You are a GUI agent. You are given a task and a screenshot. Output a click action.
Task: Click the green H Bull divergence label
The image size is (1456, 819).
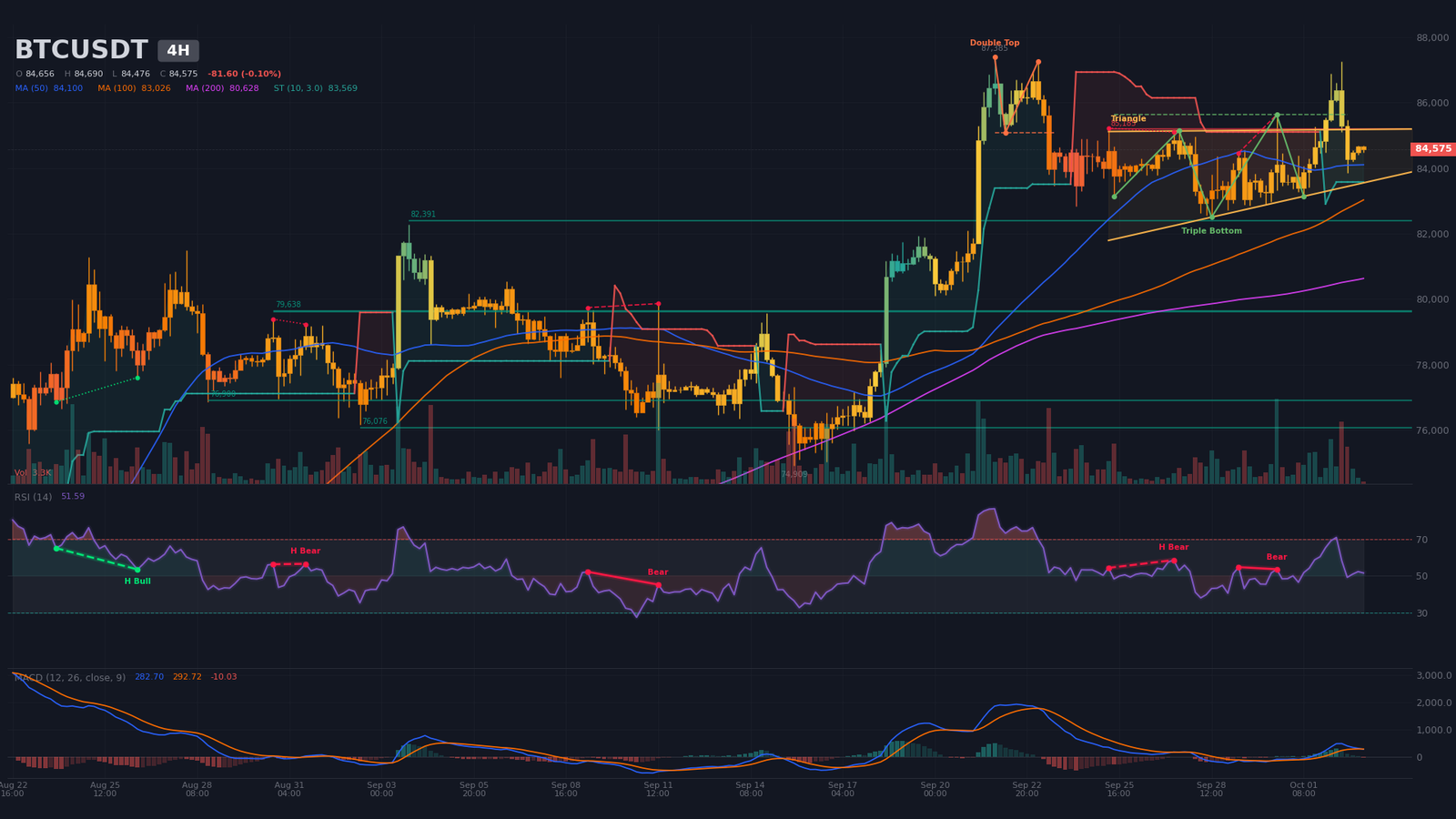click(x=137, y=581)
